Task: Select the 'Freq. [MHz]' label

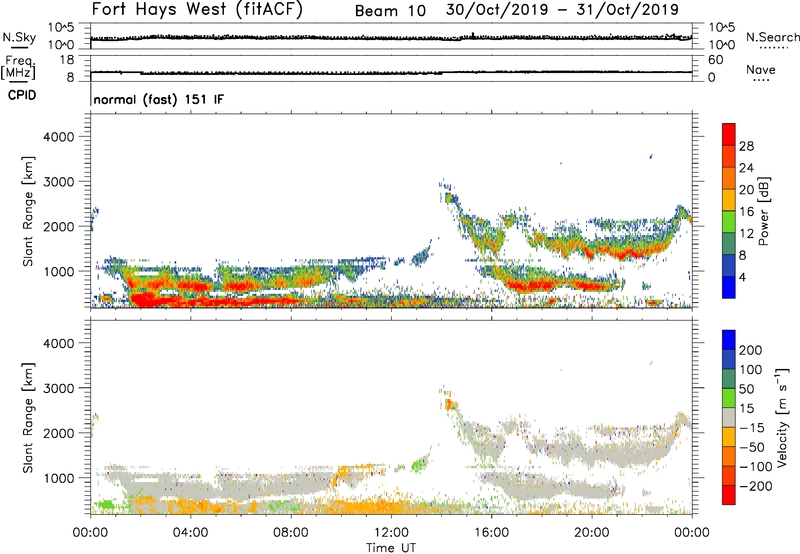Action: pos(19,68)
